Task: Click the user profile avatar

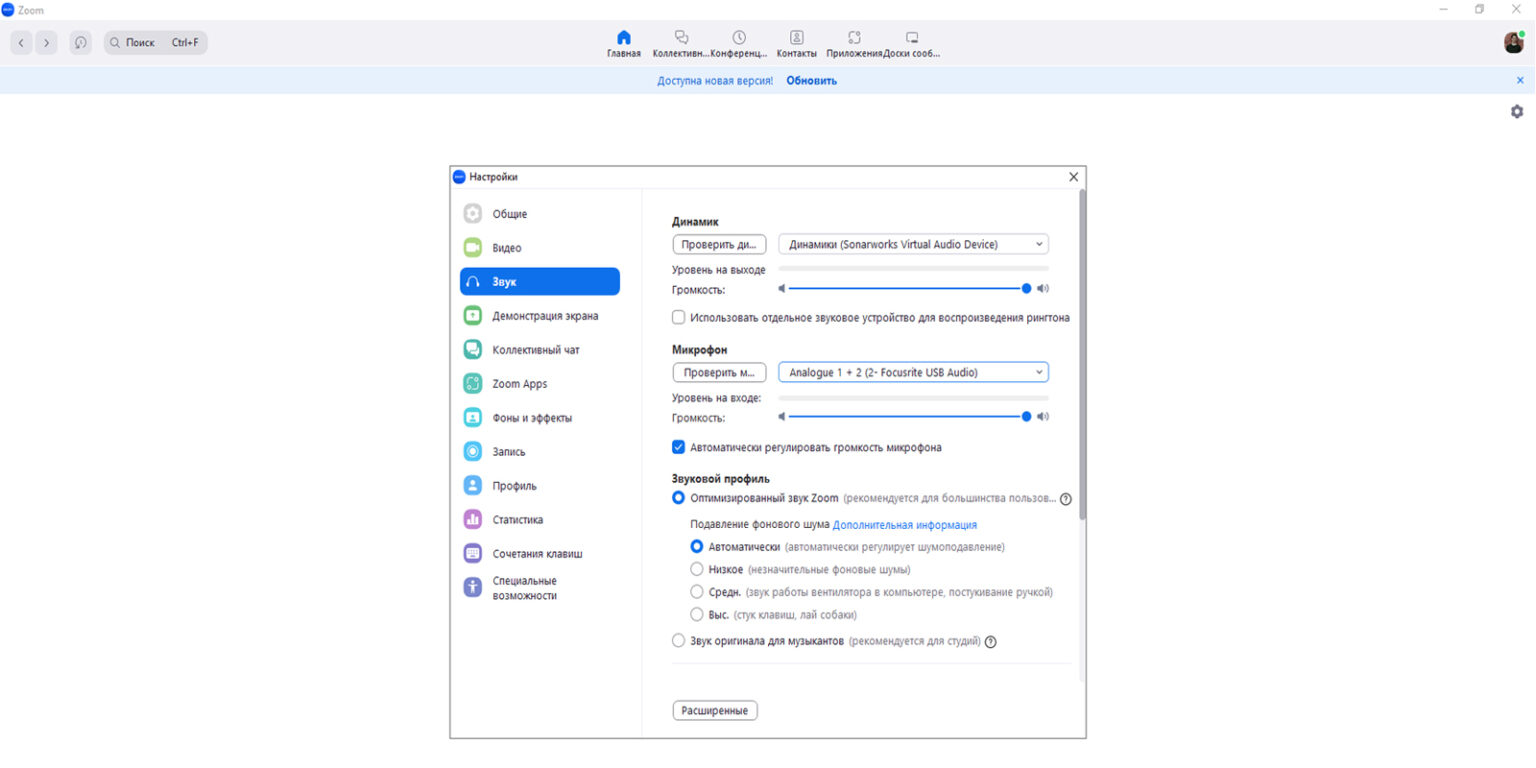Action: 1513,42
